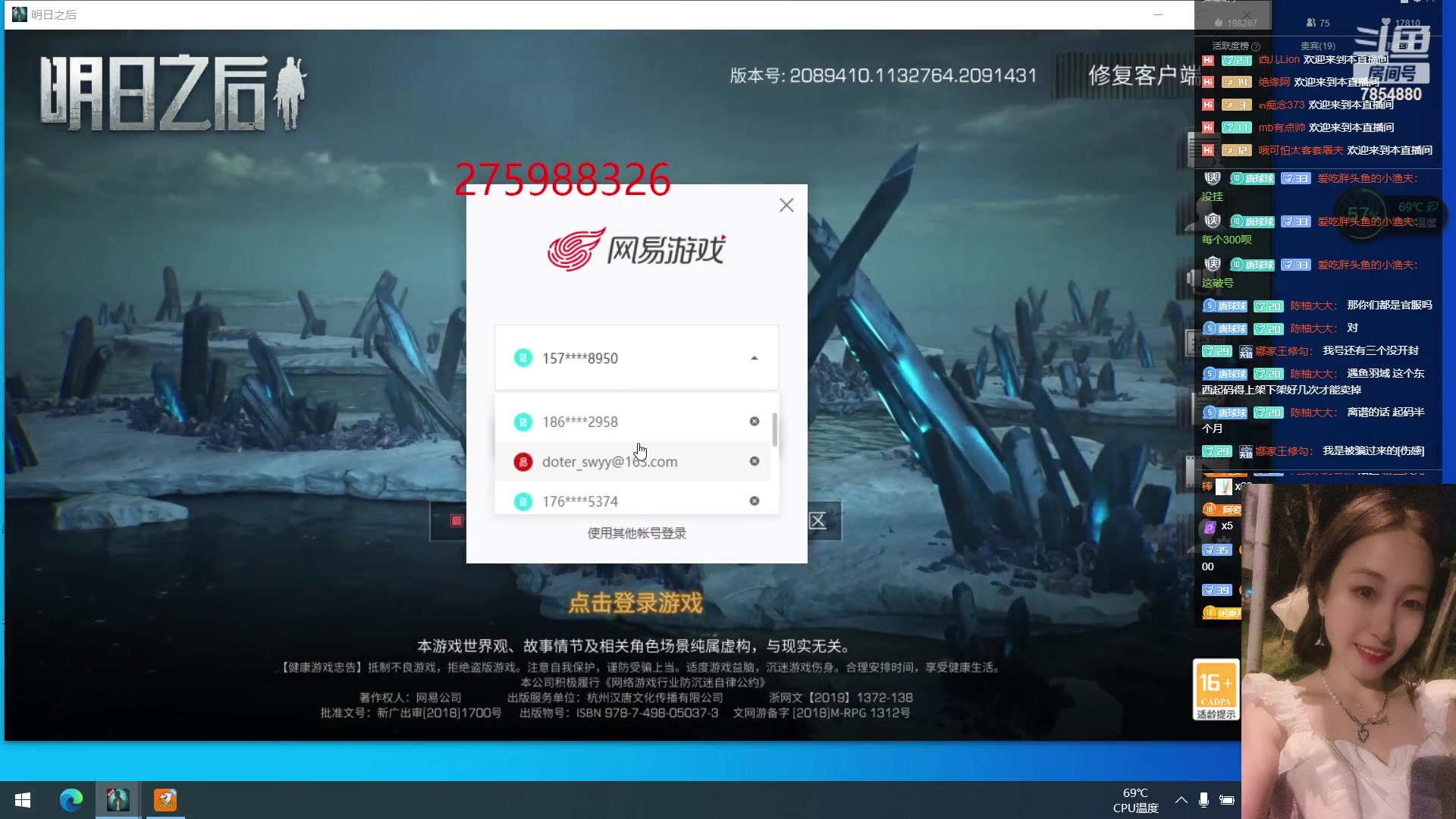
Task: Click the 16+ CADPA age rating icon
Action: click(1216, 689)
